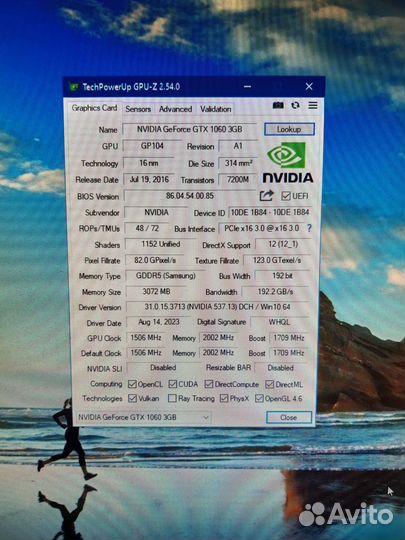Click the Pixel Fillrate value 82.0 GPixel/s

click(x=155, y=260)
